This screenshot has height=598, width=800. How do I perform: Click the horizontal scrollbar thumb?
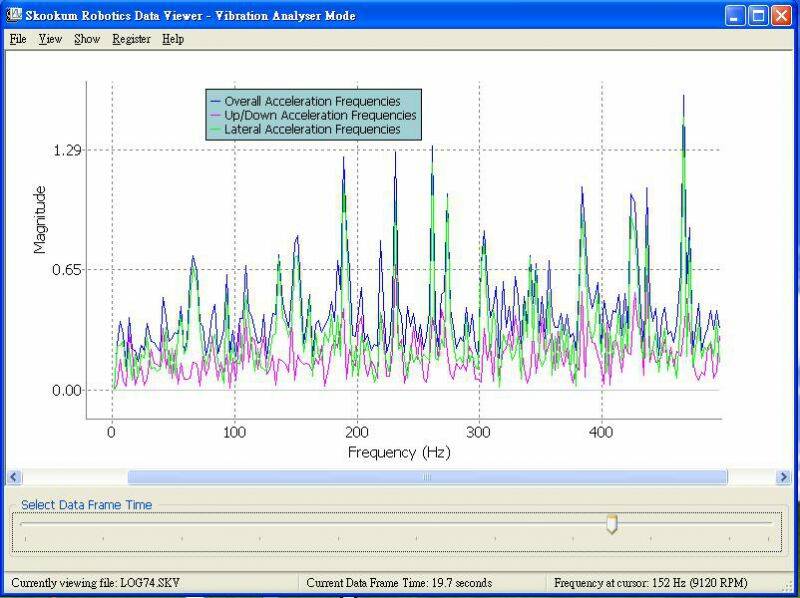[428, 478]
